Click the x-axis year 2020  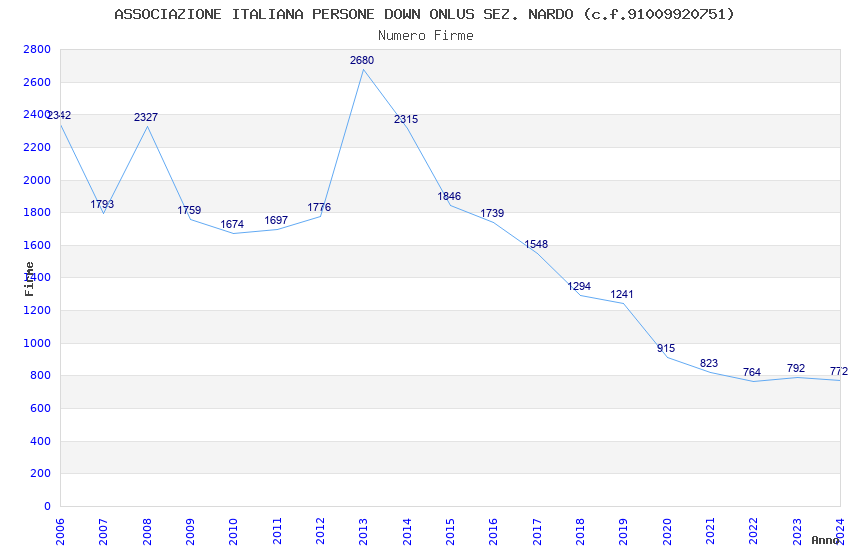click(667, 531)
